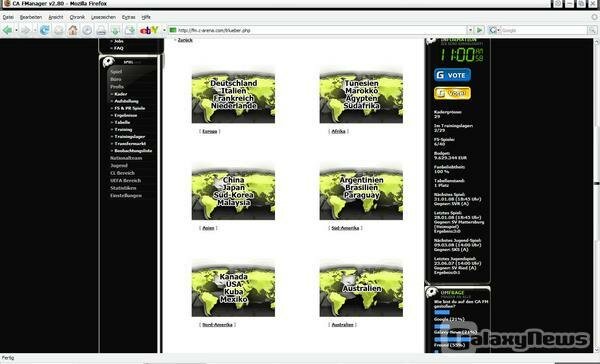Click Africa map with Tunesien Marokko text

(361, 95)
